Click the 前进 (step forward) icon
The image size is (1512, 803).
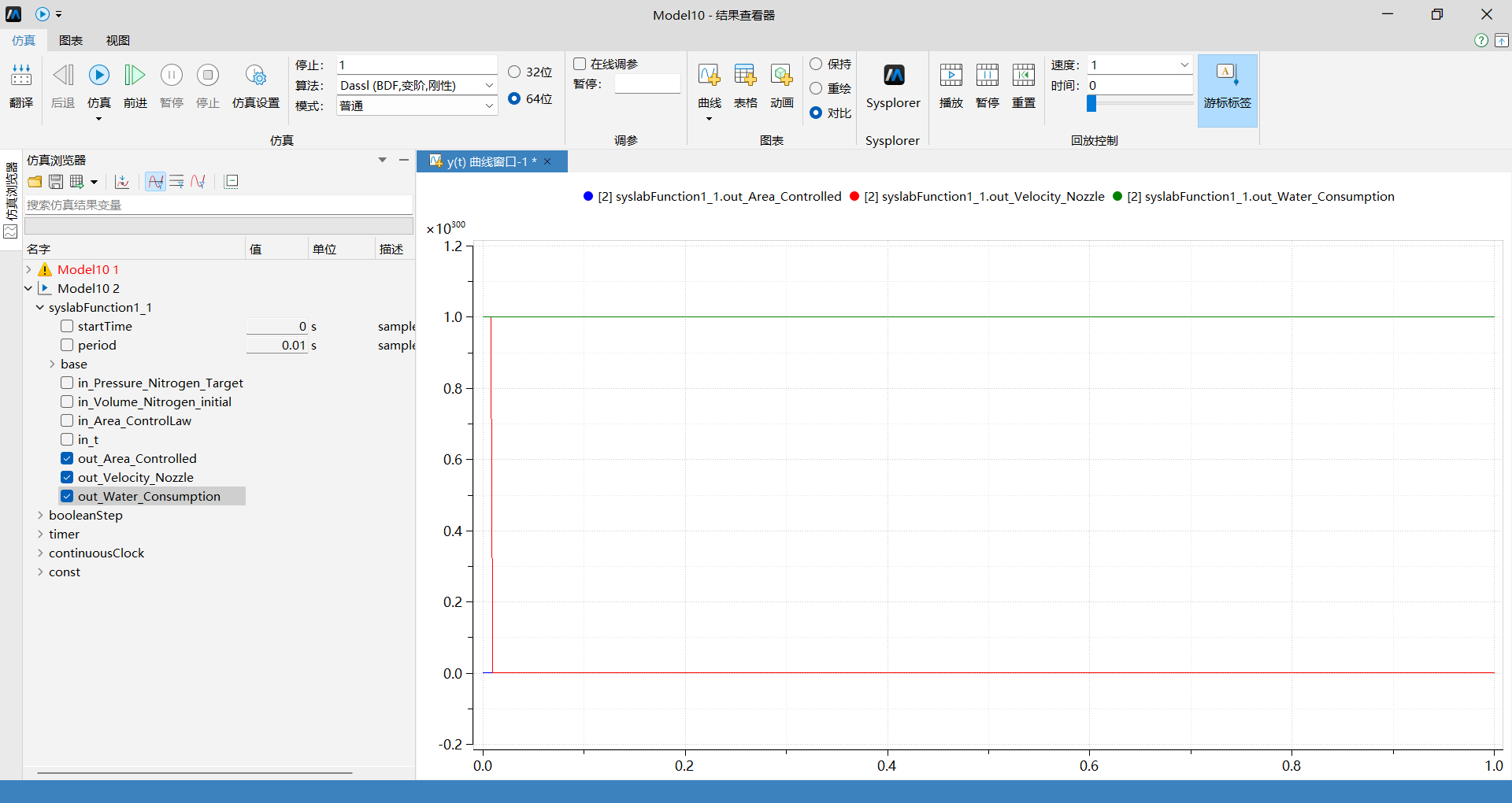click(135, 87)
